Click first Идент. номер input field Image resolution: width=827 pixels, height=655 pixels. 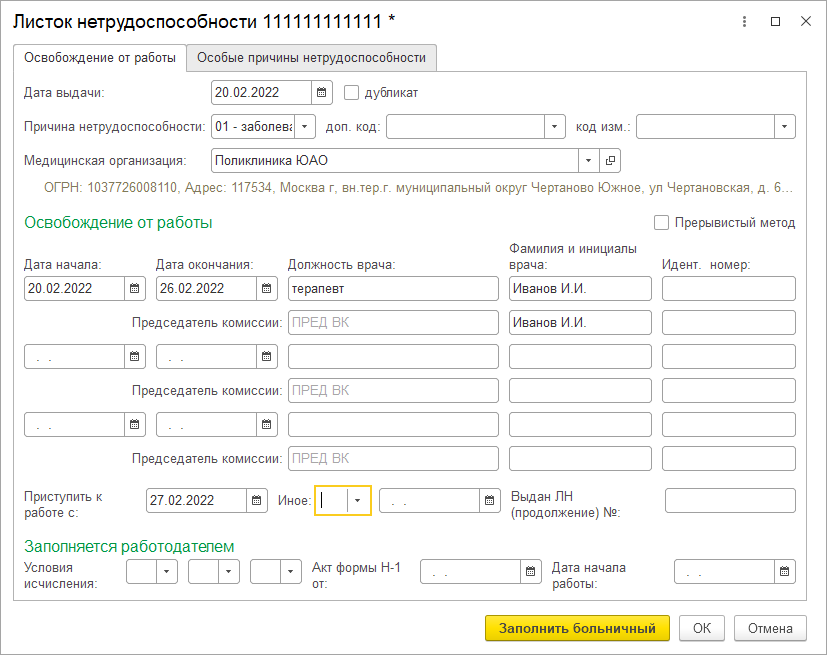click(x=728, y=288)
